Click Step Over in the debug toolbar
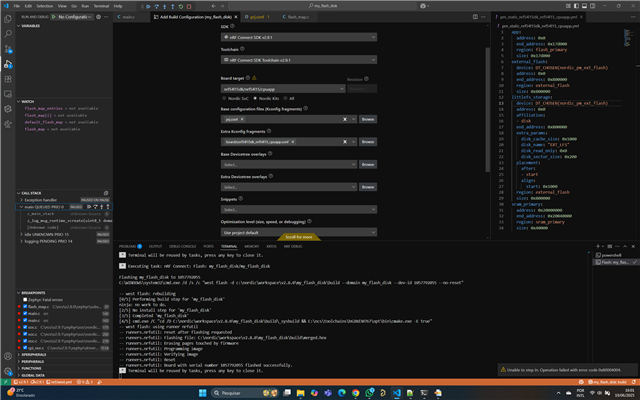Screen dimensions: 640x400 [156, 6]
